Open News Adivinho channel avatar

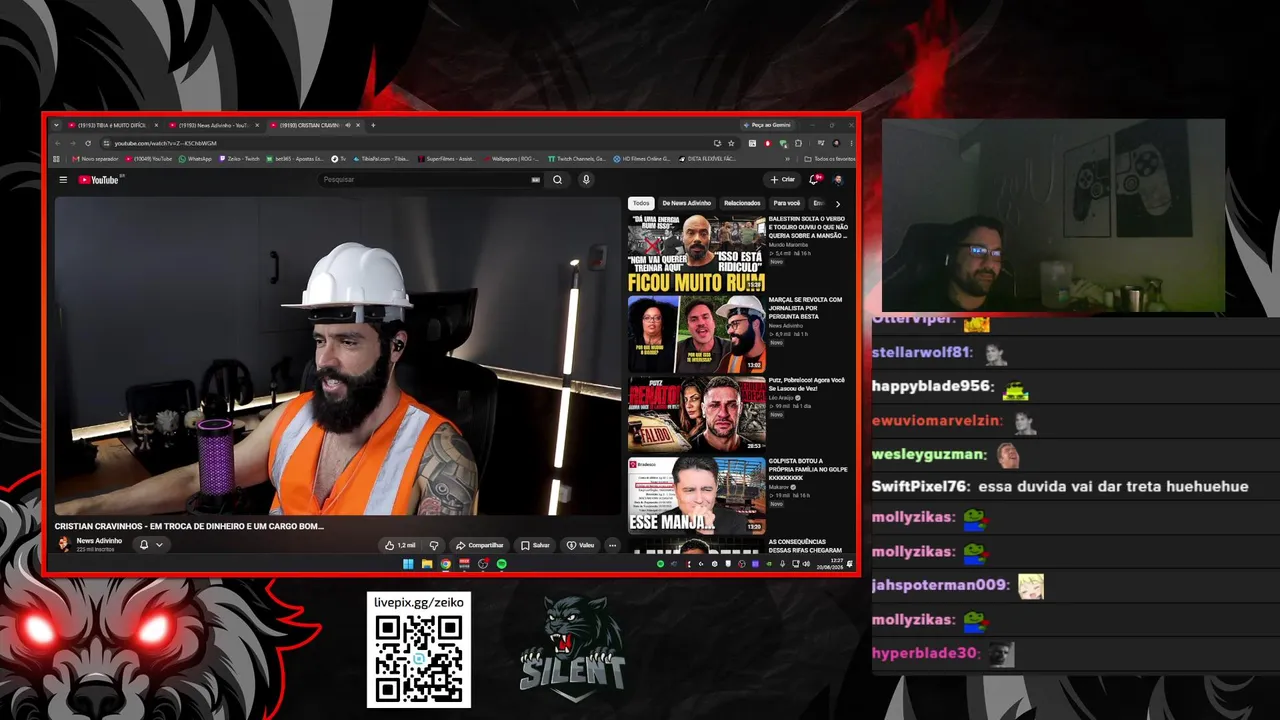coord(64,544)
